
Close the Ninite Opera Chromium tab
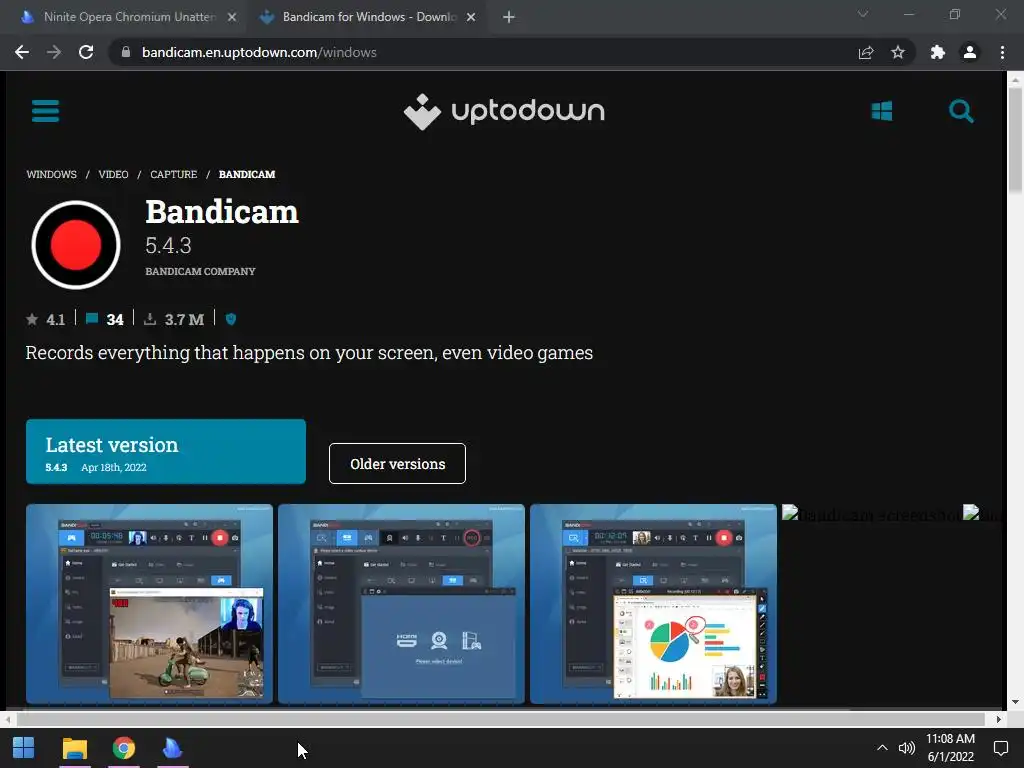click(232, 17)
